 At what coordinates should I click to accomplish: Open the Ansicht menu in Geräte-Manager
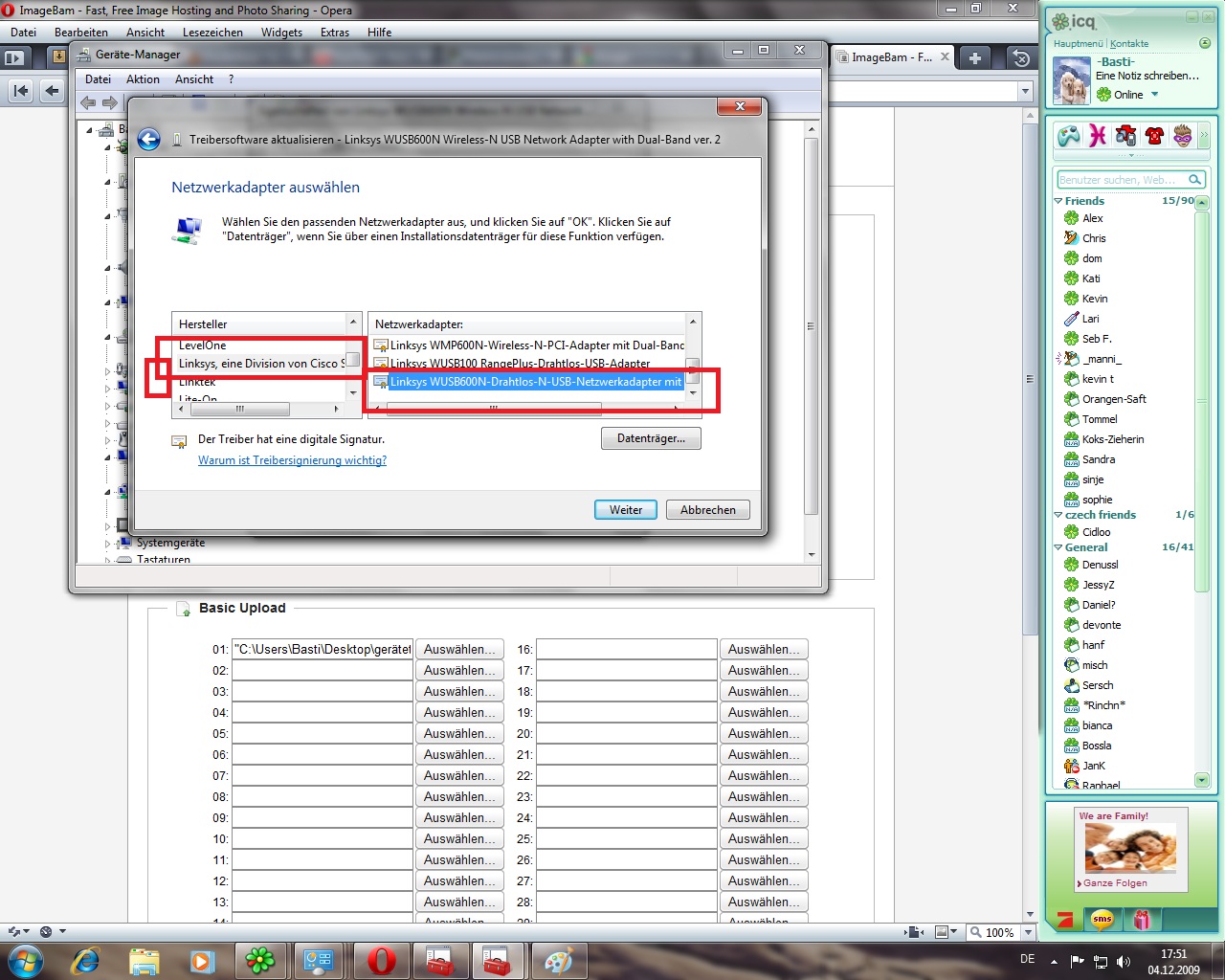(x=194, y=79)
